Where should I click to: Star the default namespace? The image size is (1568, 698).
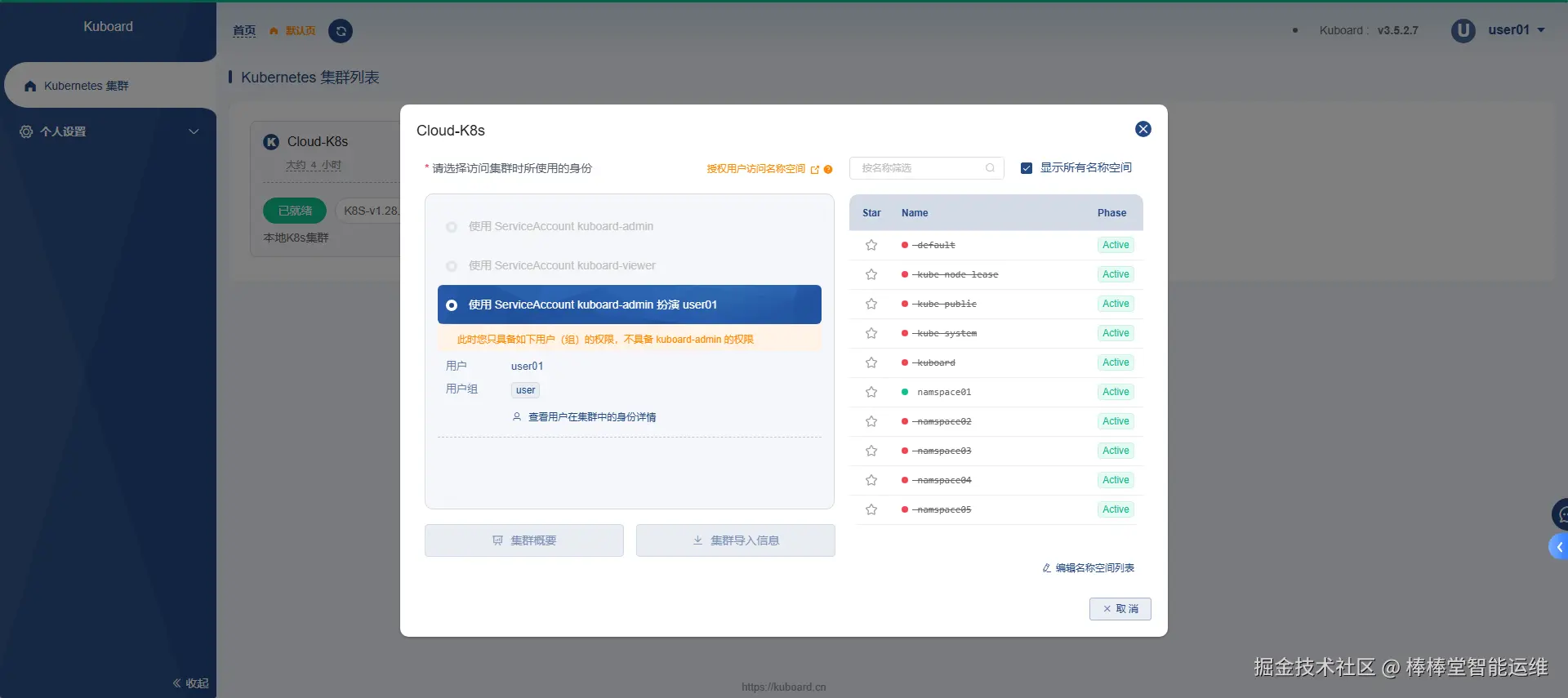[x=871, y=245]
